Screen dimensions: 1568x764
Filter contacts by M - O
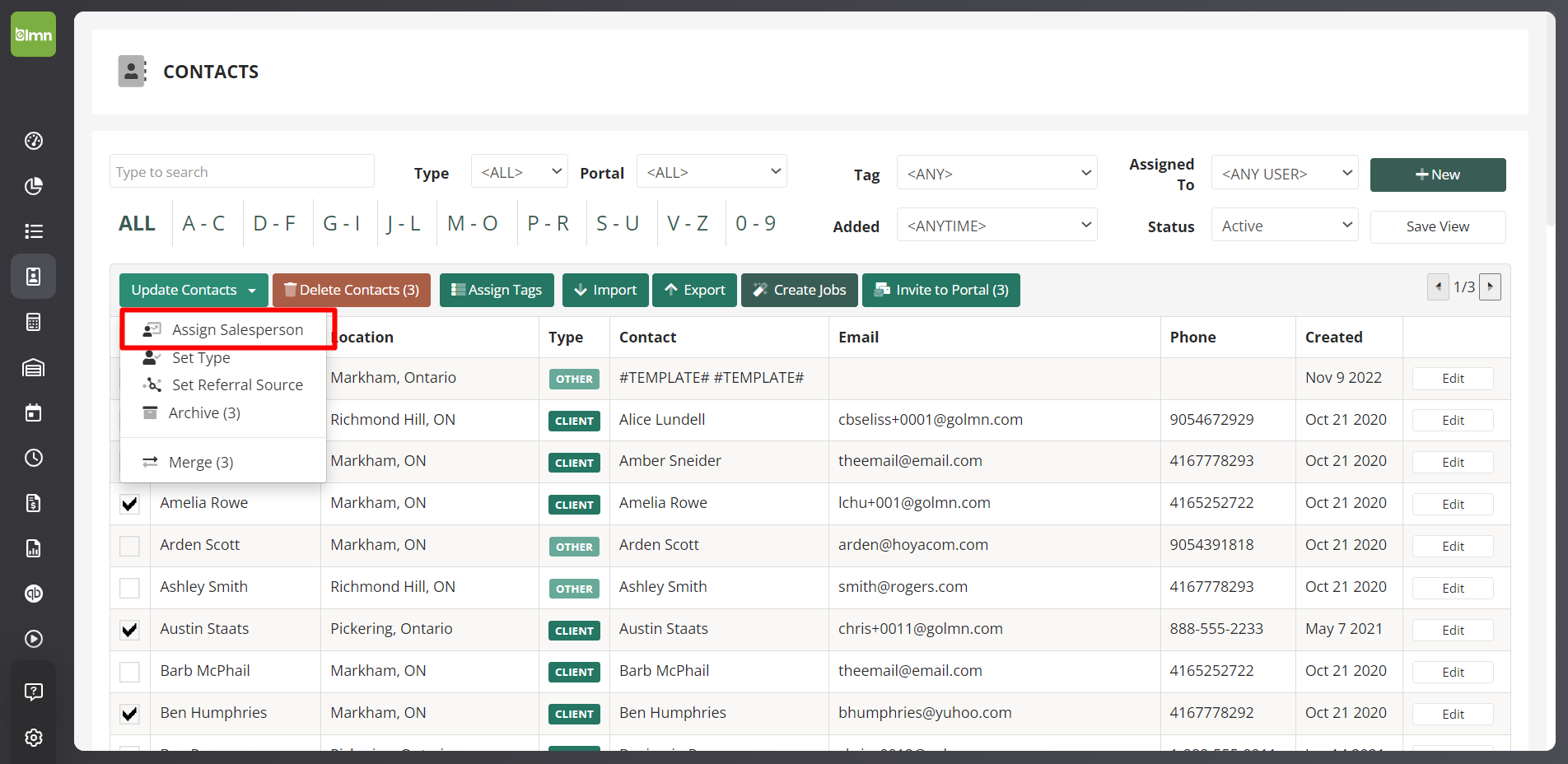tap(473, 223)
